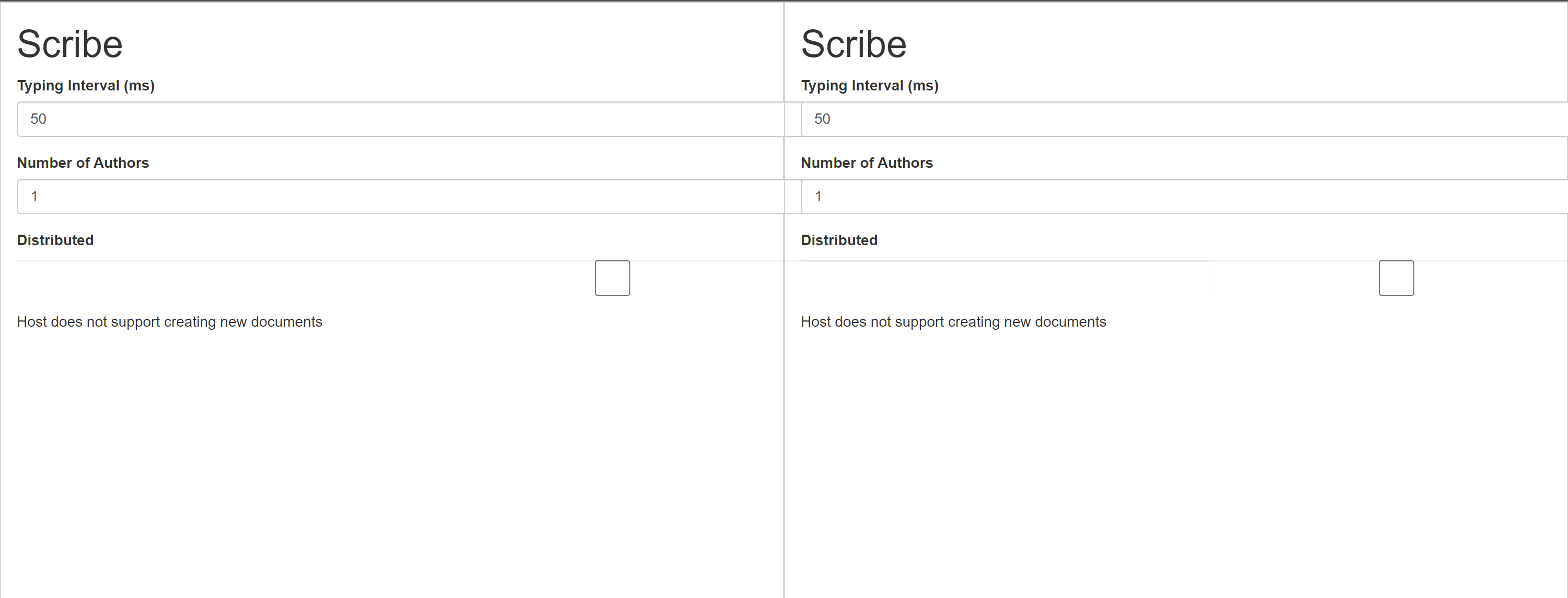Focus Number of Authors field in left pane
Screen dimensions: 1568x598
point(400,197)
